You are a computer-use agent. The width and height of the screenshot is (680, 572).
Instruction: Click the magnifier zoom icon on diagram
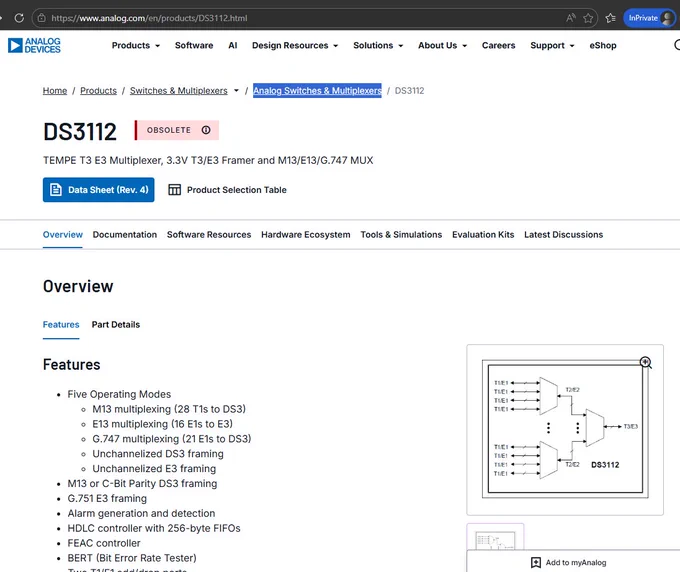click(x=646, y=363)
